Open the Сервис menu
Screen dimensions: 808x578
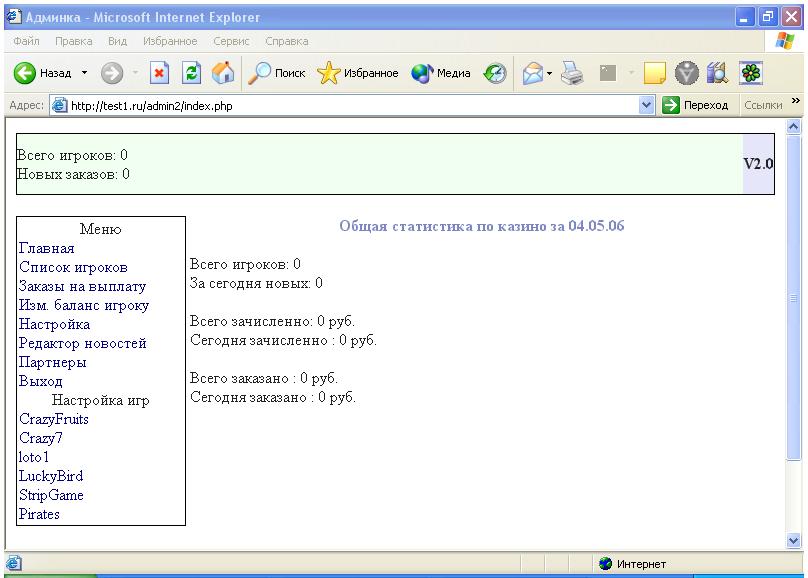tap(231, 41)
